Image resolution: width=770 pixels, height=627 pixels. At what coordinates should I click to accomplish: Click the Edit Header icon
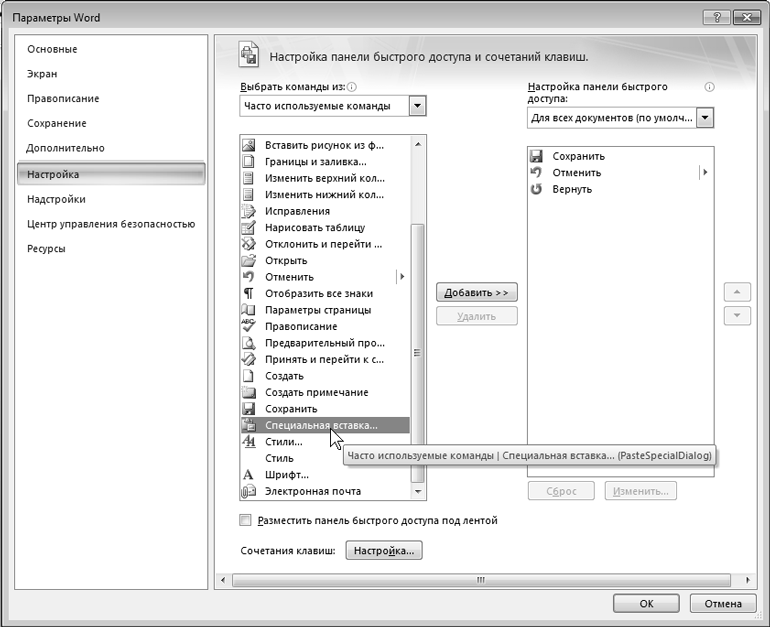[x=249, y=178]
